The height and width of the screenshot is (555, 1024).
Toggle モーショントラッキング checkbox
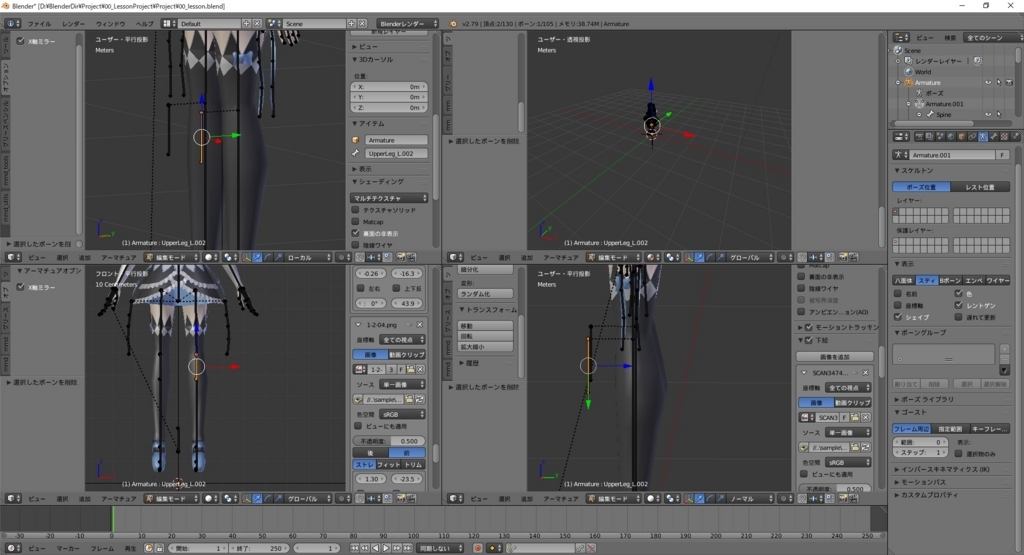pyautogui.click(x=808, y=328)
